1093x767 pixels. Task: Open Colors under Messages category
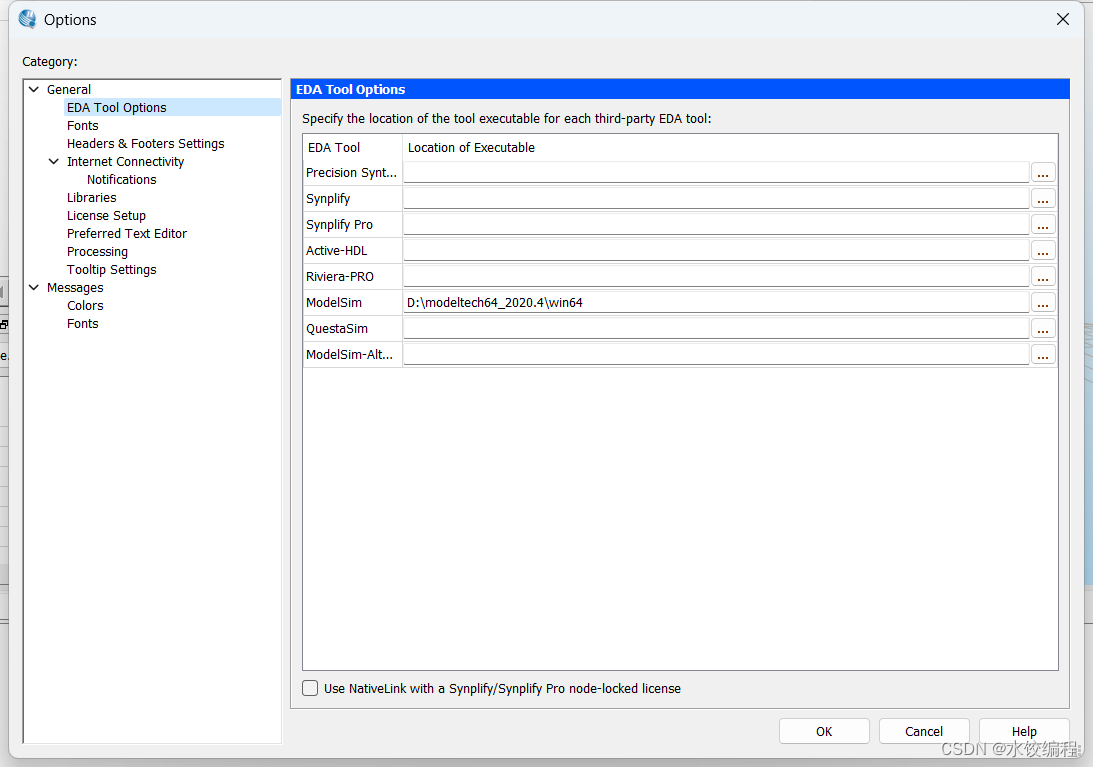(x=85, y=306)
